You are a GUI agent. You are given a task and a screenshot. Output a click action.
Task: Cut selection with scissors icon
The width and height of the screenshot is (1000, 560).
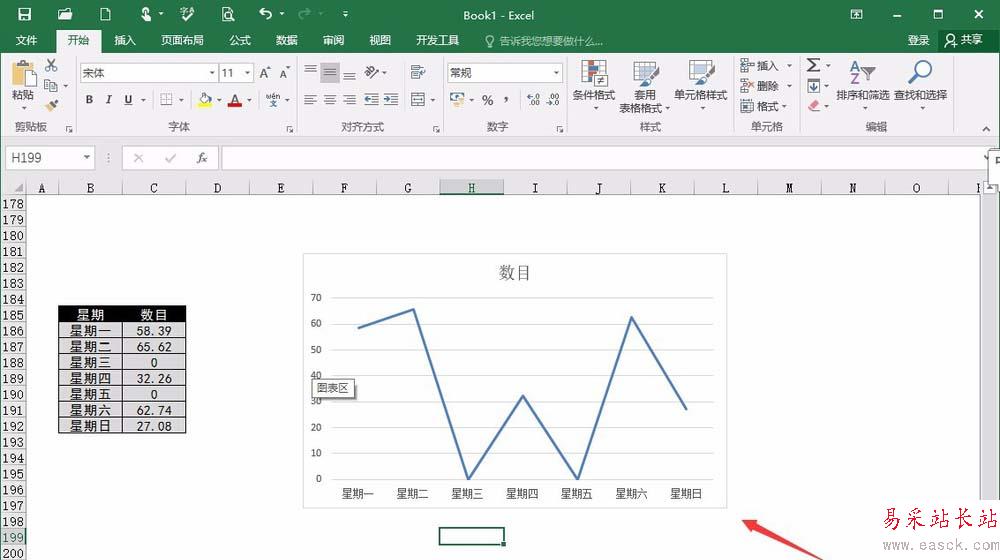(x=51, y=65)
